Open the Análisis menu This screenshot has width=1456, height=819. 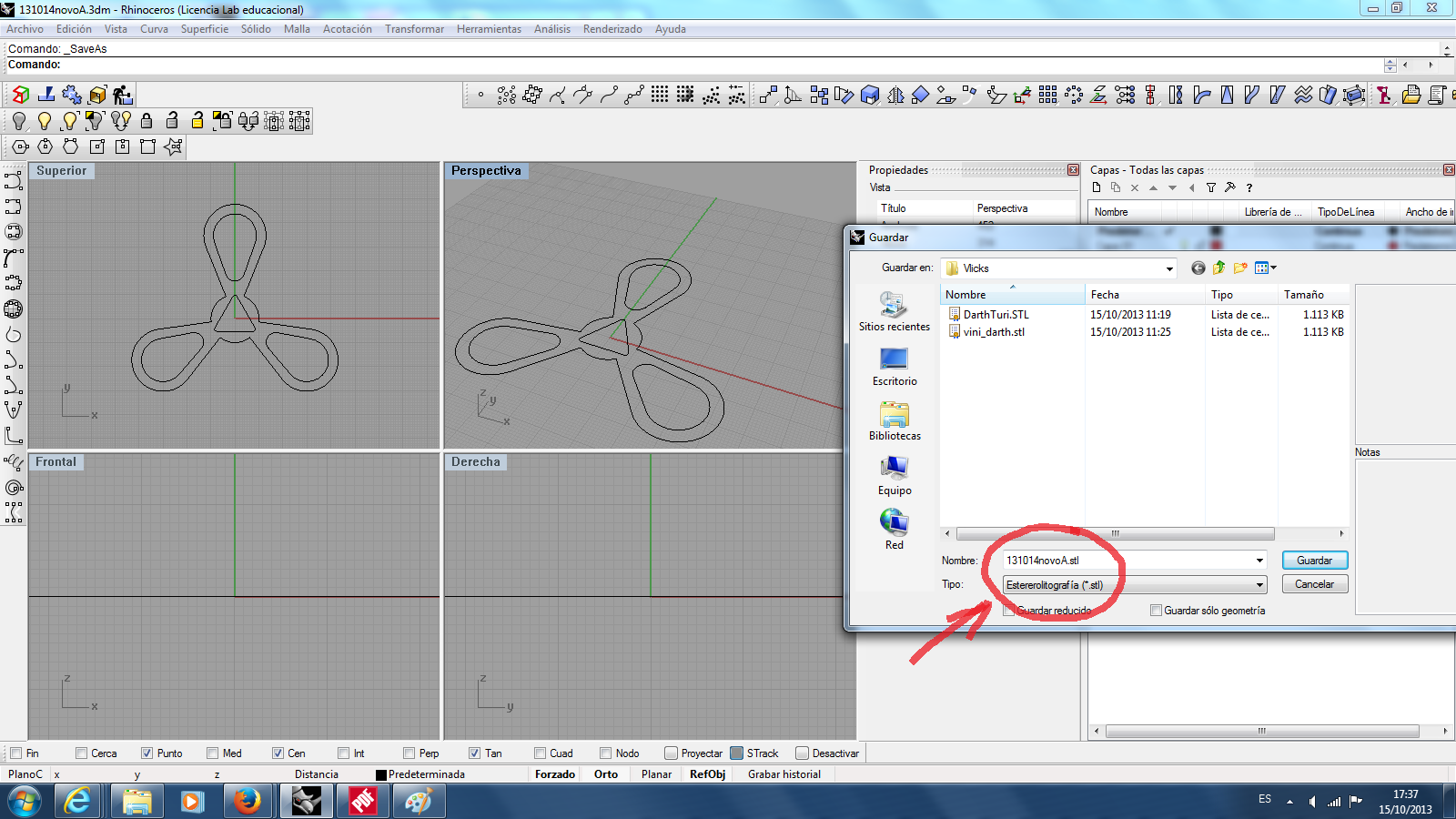[552, 29]
